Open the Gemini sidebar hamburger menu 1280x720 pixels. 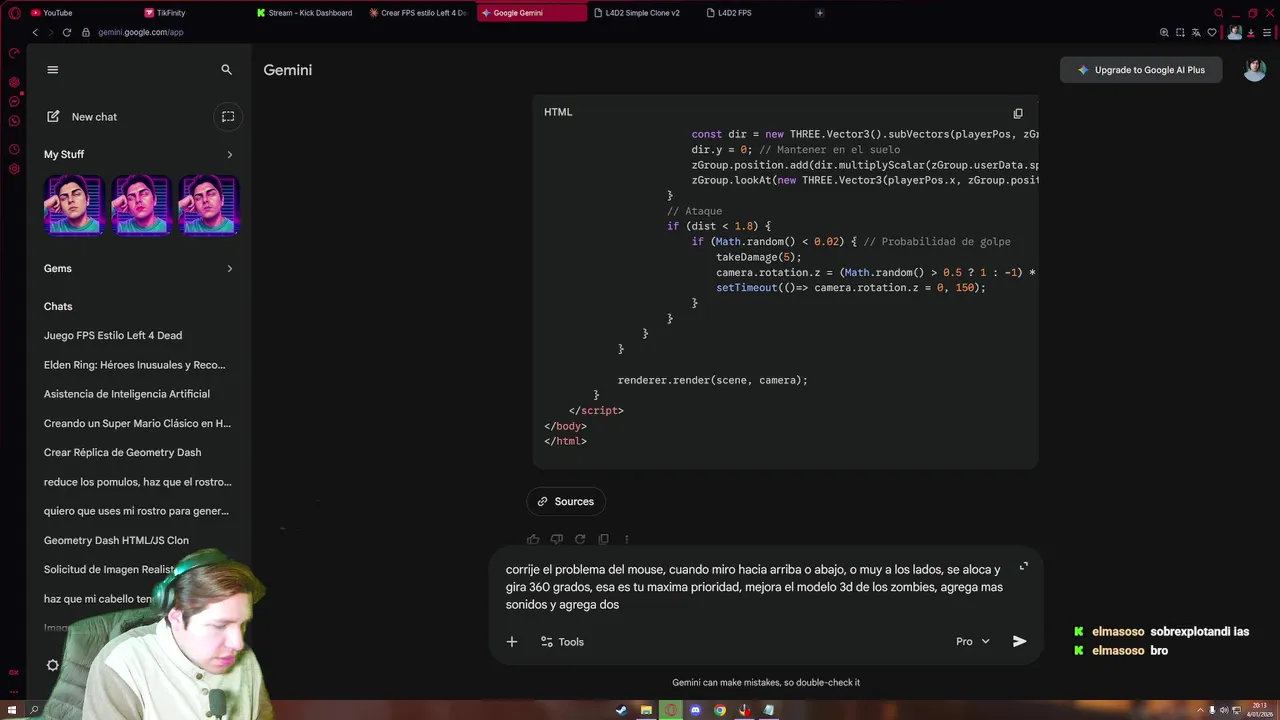(53, 70)
